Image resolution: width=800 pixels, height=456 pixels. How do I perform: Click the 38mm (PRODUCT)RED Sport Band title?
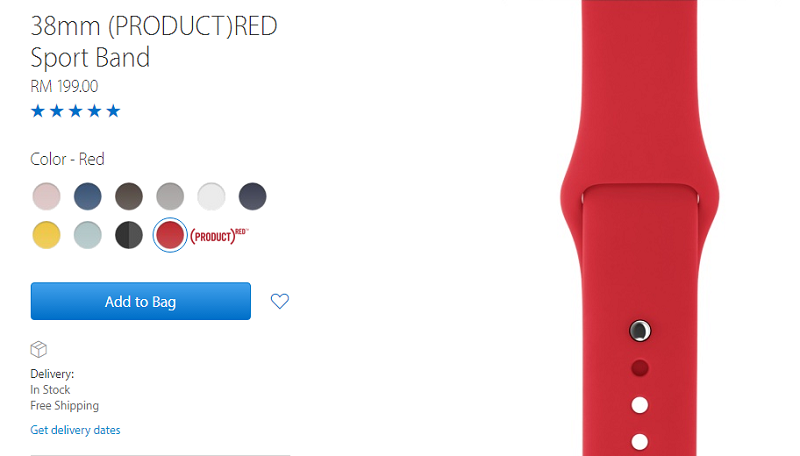154,41
